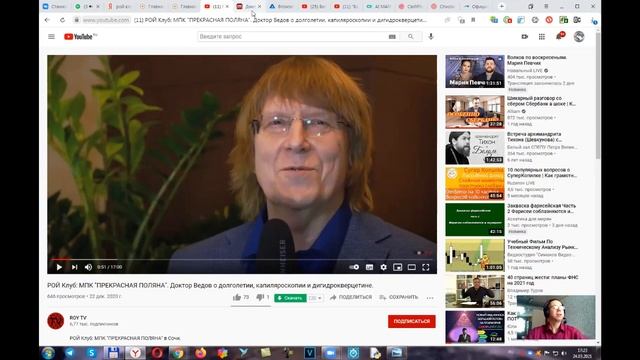The width and height of the screenshot is (640, 360).
Task: Expand the download quality dropdown
Action: coord(315,298)
